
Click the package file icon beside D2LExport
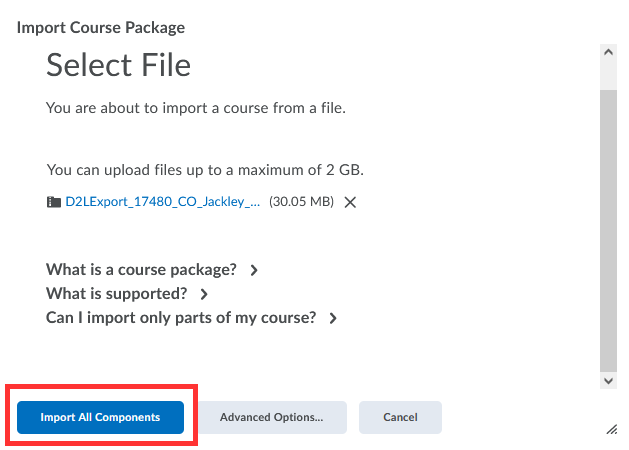(54, 202)
